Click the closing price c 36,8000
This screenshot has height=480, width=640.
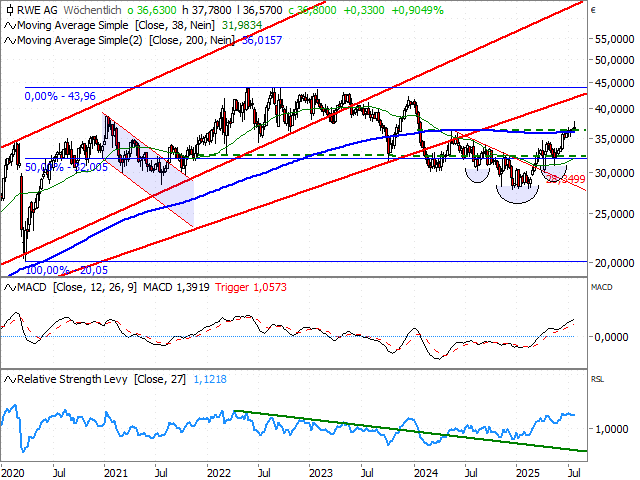coord(312,10)
